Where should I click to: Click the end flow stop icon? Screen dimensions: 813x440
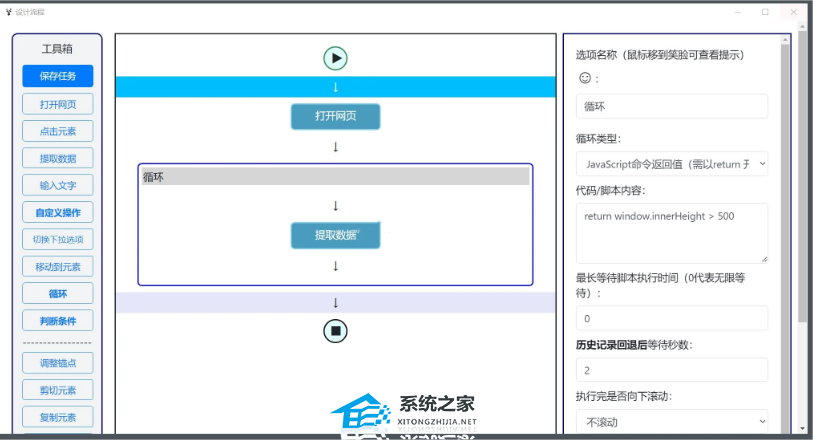(x=335, y=331)
